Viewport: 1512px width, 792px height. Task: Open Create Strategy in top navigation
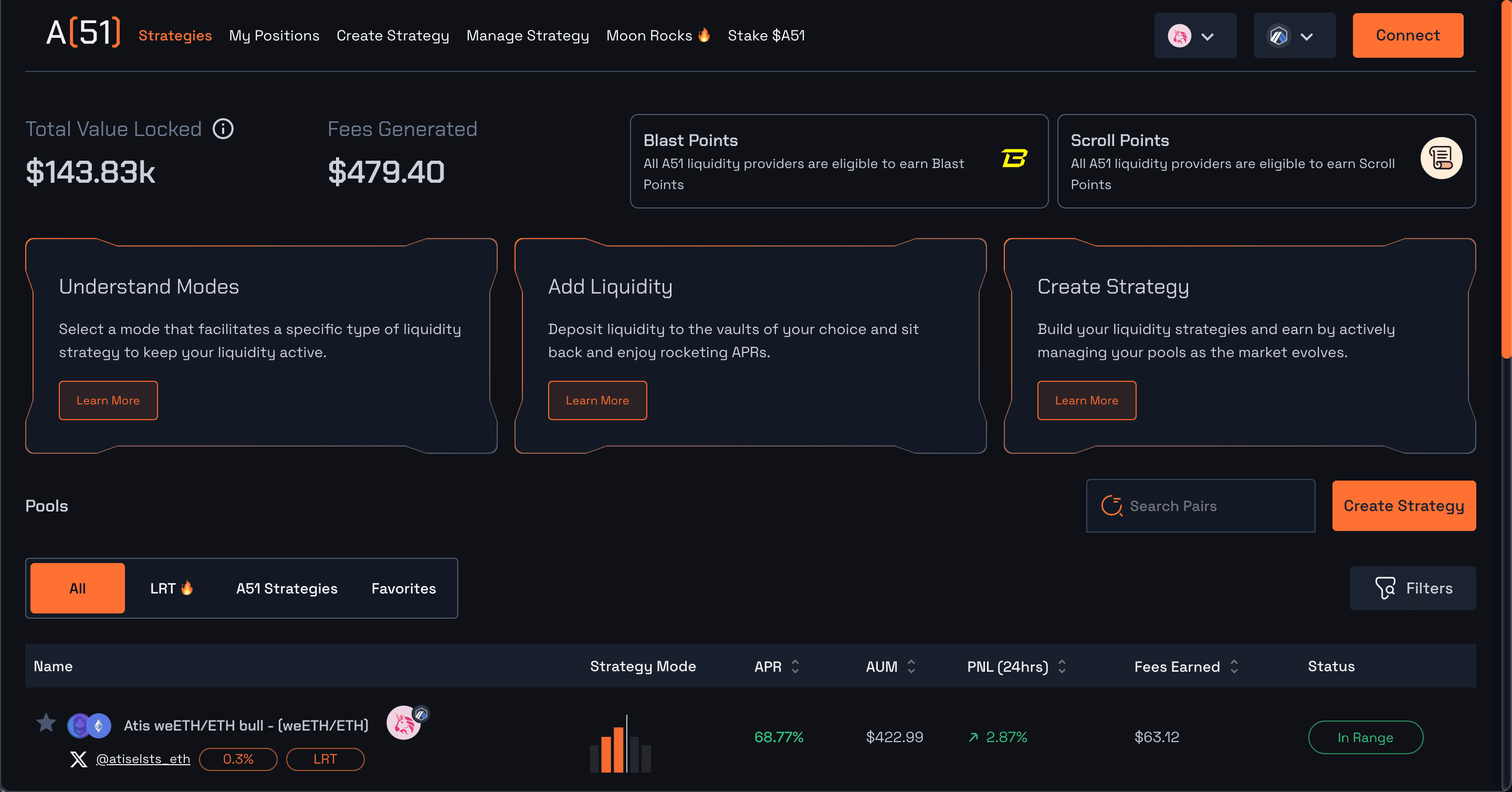[x=393, y=35]
